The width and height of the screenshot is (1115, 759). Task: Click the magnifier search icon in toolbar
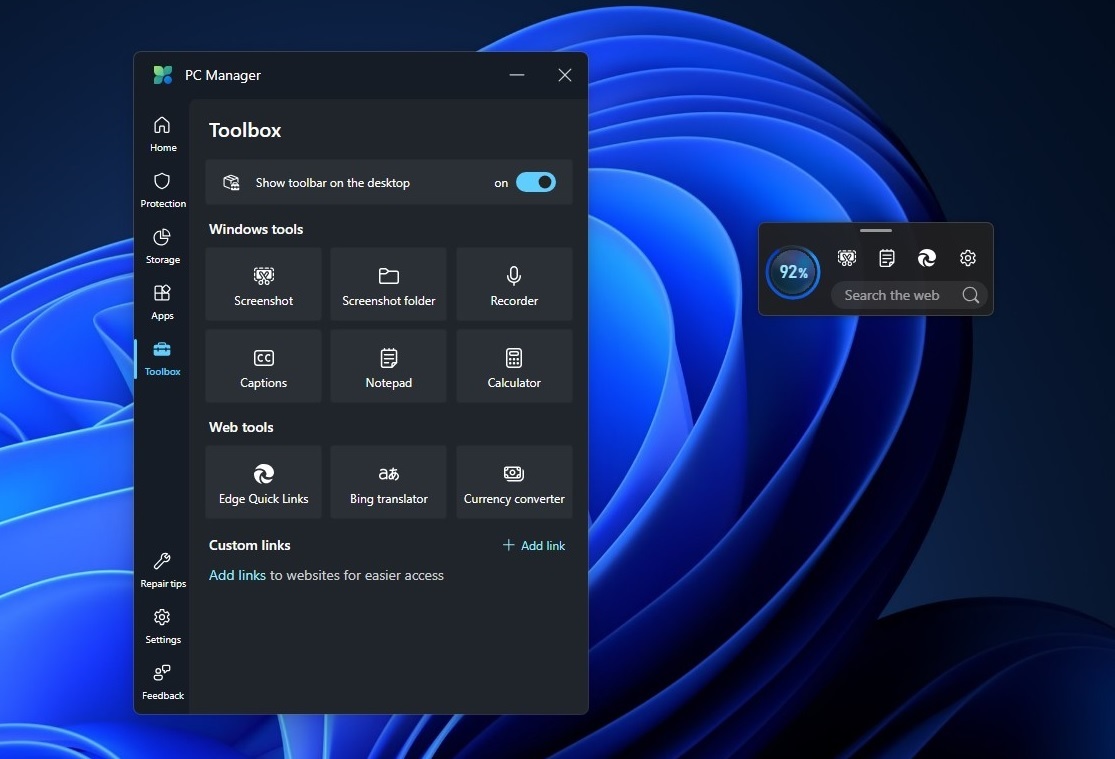pyautogui.click(x=971, y=295)
